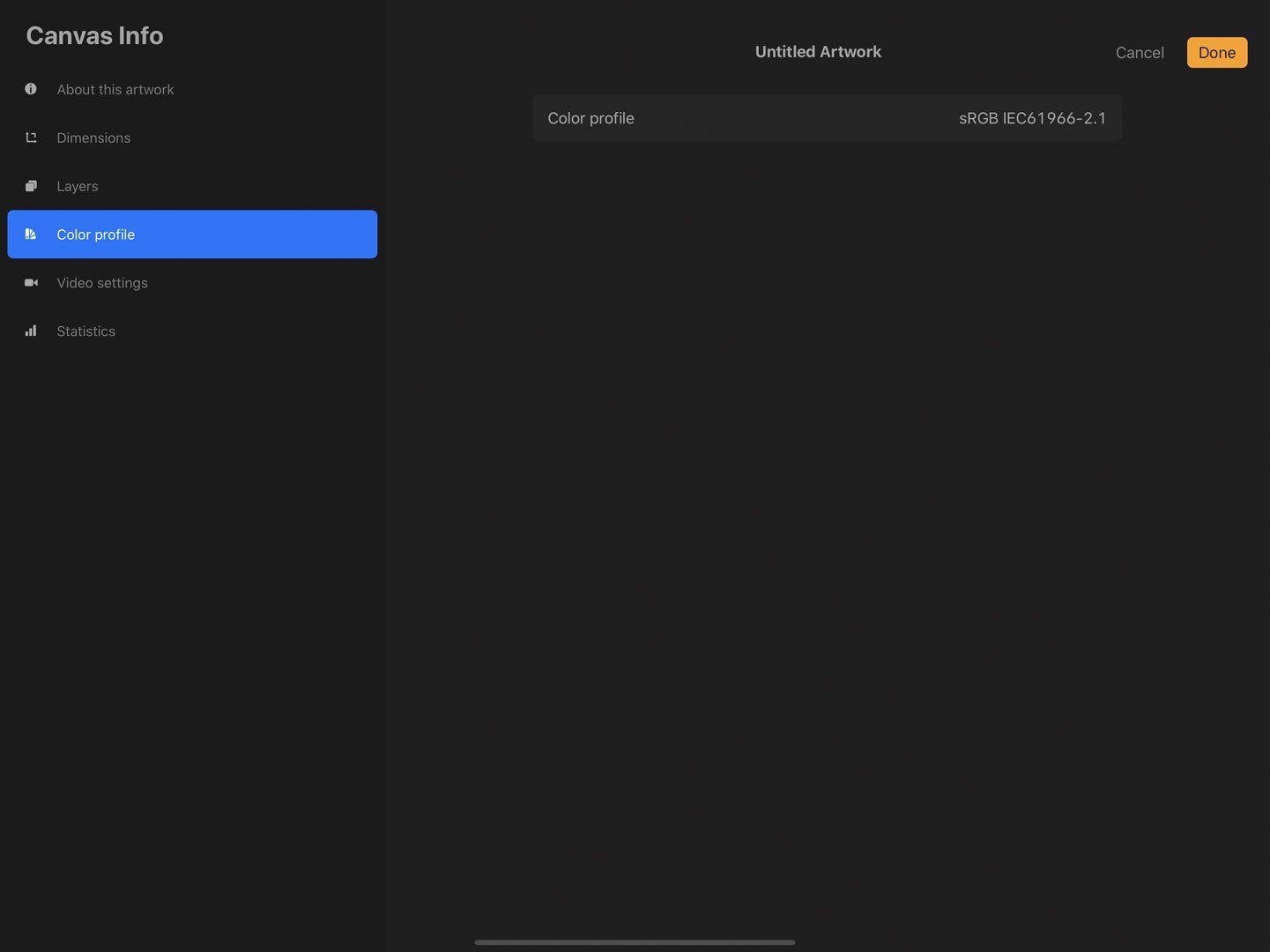Switch to the Dimensions section
Screen dimensions: 1270x952
pos(93,138)
